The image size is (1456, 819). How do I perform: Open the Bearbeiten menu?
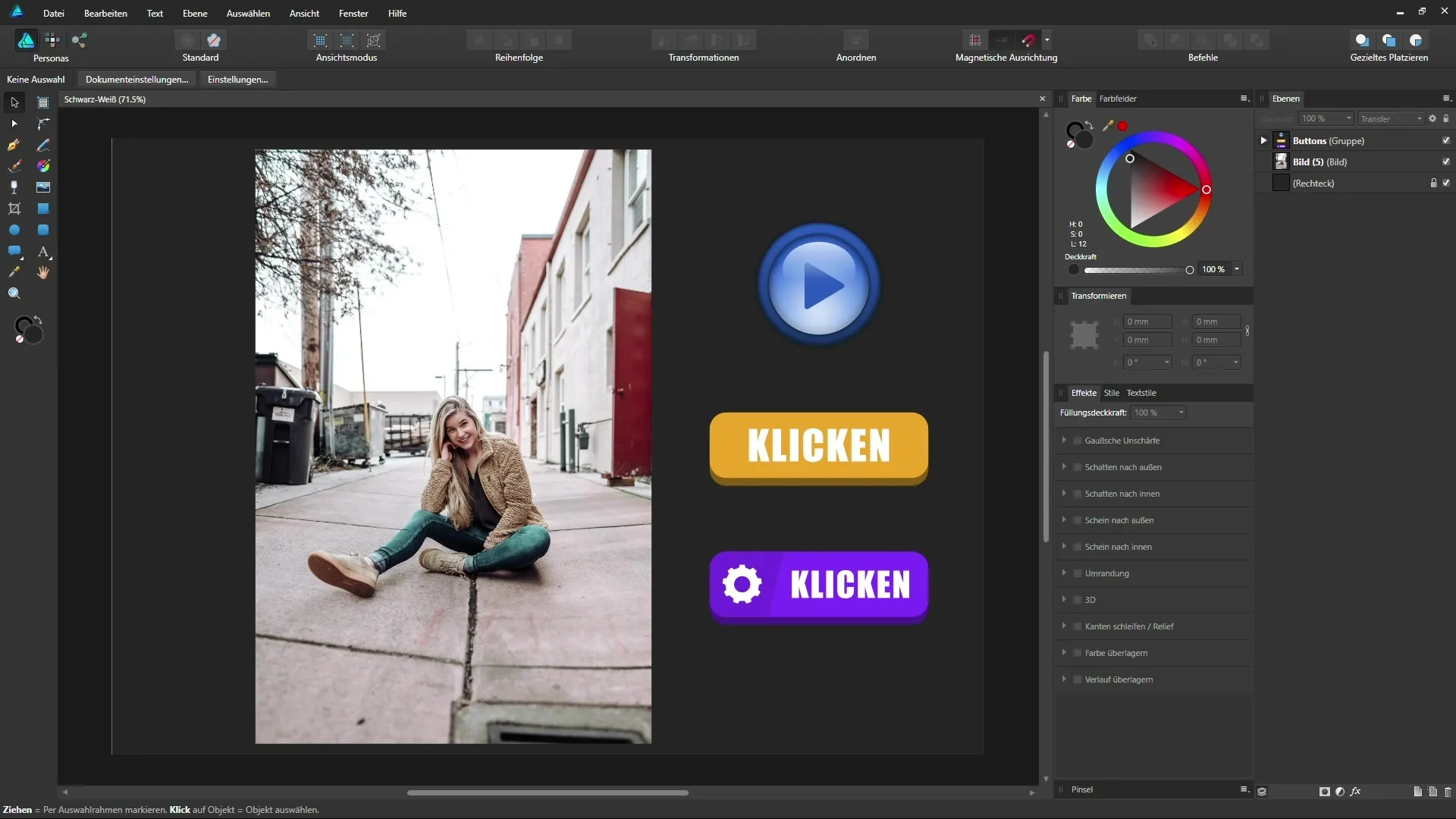click(x=105, y=14)
